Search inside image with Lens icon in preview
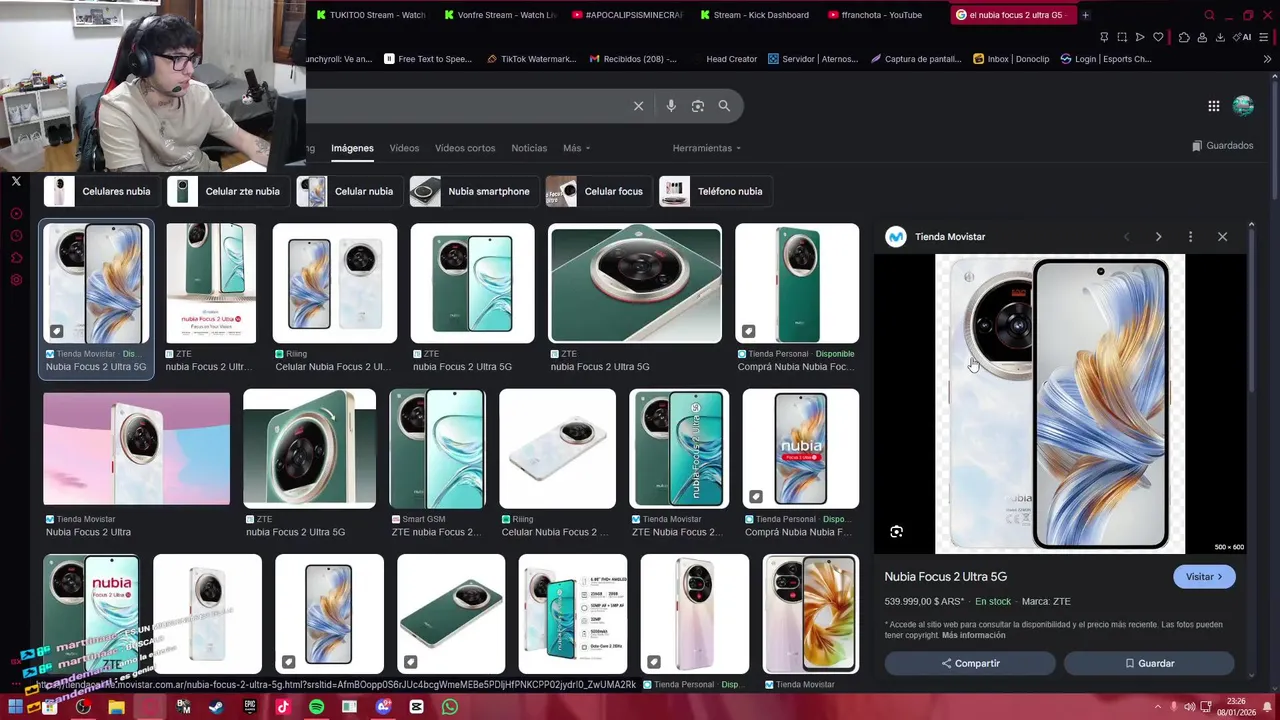Screen dimensions: 1280x720 pyautogui.click(x=896, y=532)
